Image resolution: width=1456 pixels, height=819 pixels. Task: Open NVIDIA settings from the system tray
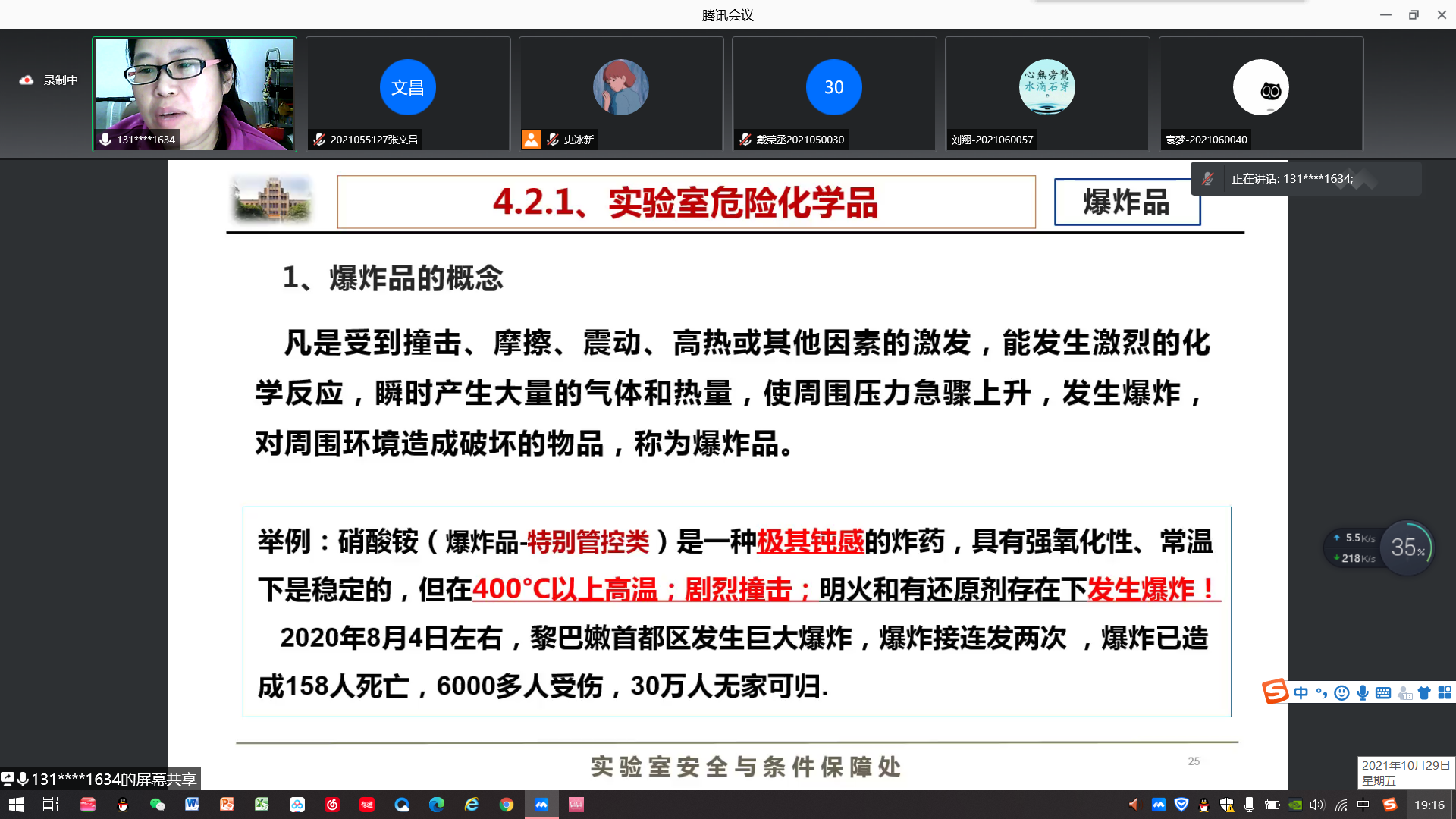click(x=1296, y=805)
